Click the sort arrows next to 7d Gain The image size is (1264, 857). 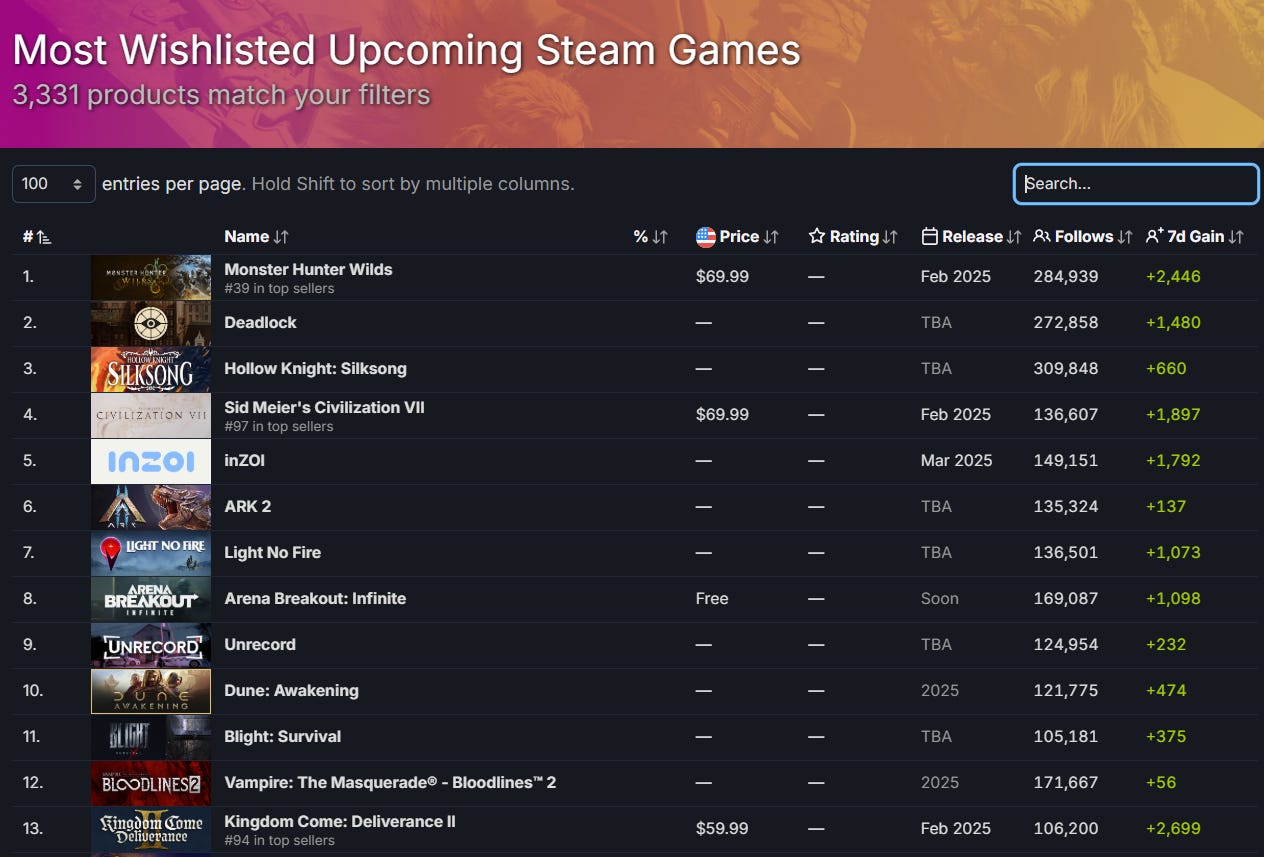(x=1236, y=237)
